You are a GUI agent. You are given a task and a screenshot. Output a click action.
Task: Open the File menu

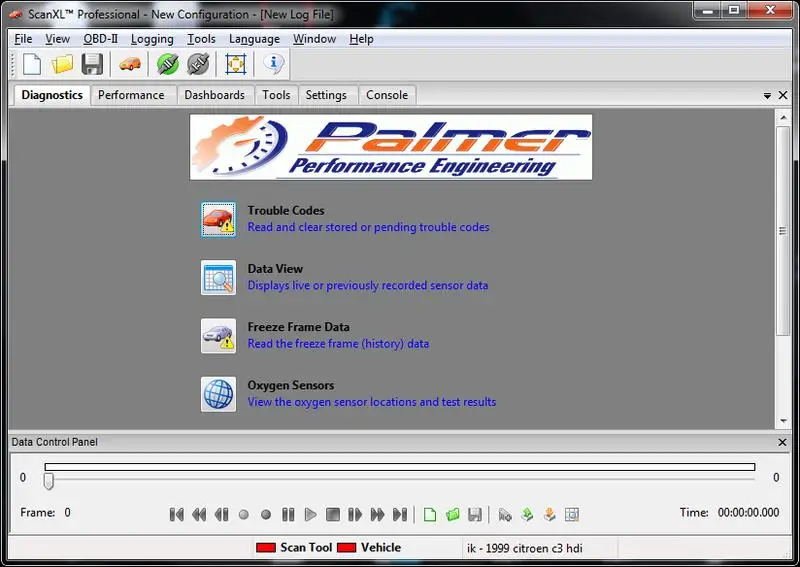point(23,39)
